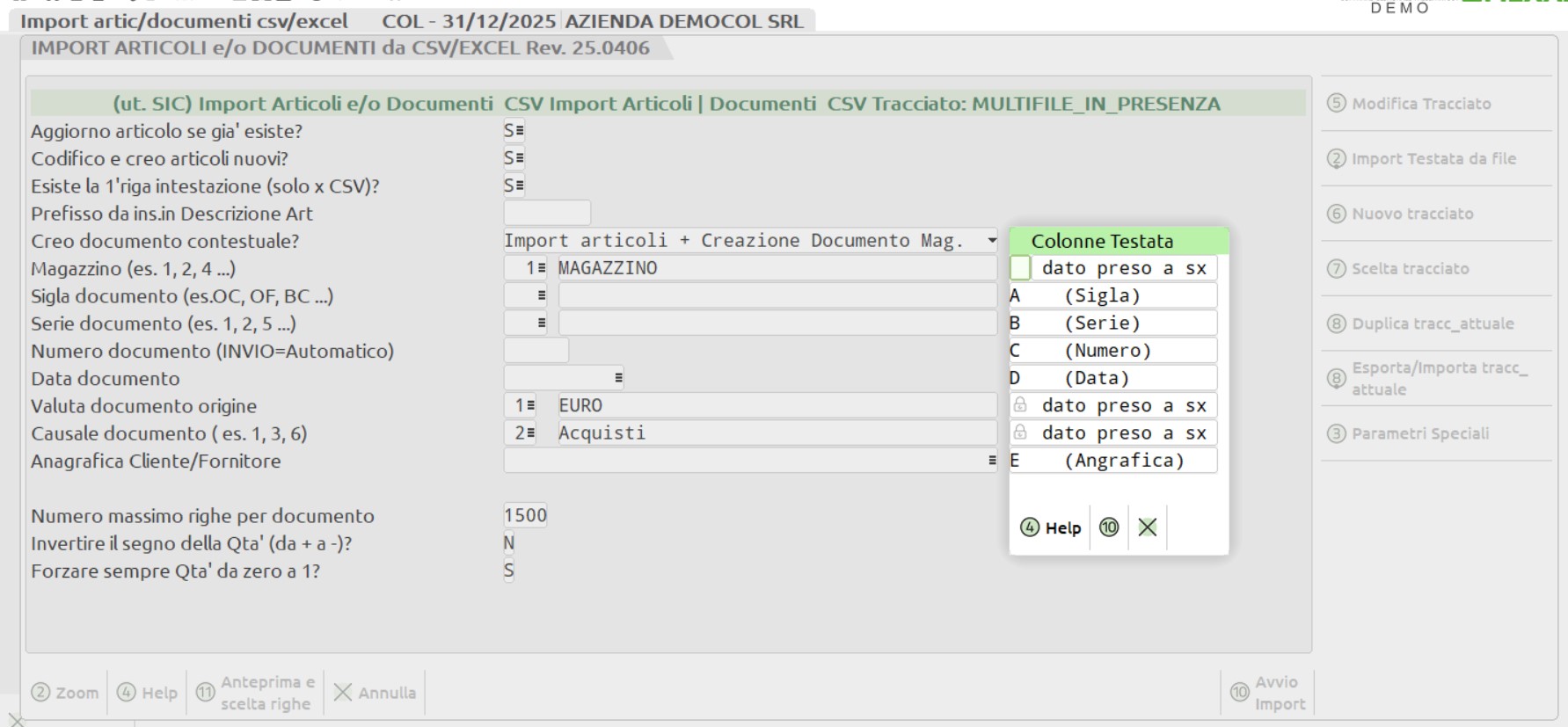Toggle the 'dato preso a sx' checkbox
1568x727 pixels.
[x=1020, y=268]
